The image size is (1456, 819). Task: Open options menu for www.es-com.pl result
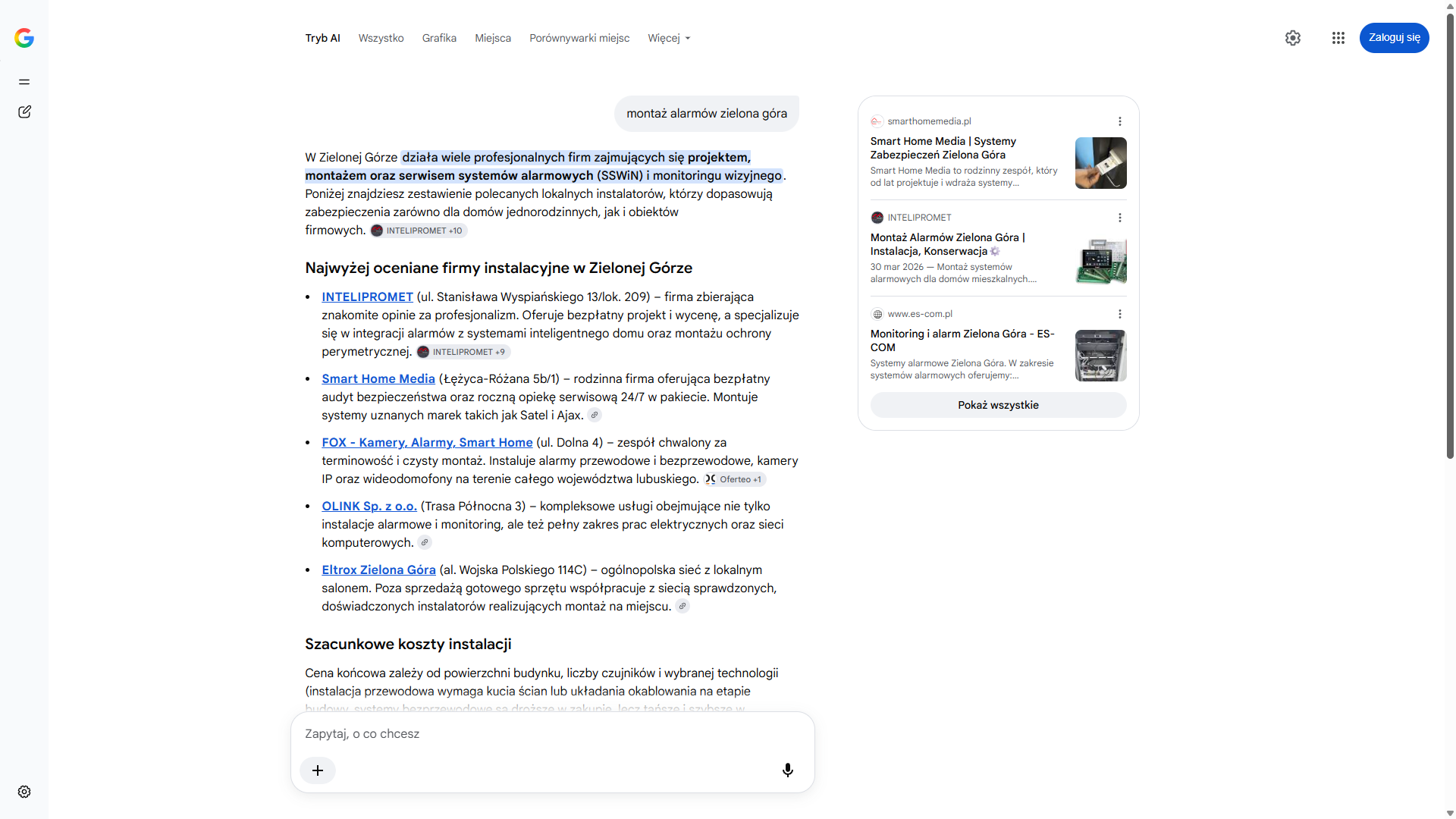click(x=1119, y=314)
